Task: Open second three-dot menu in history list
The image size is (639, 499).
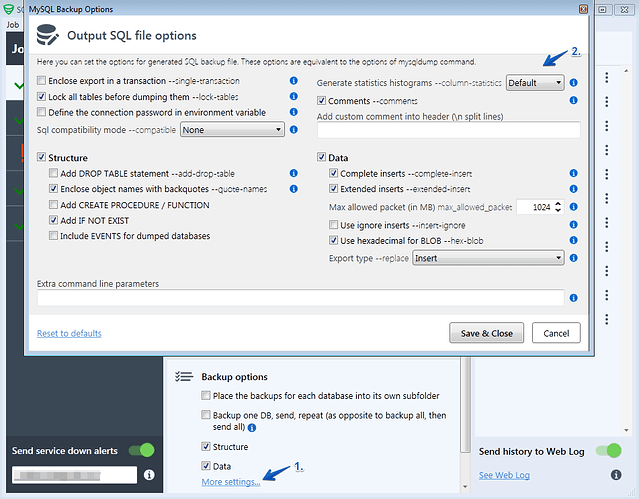Action: (x=607, y=102)
